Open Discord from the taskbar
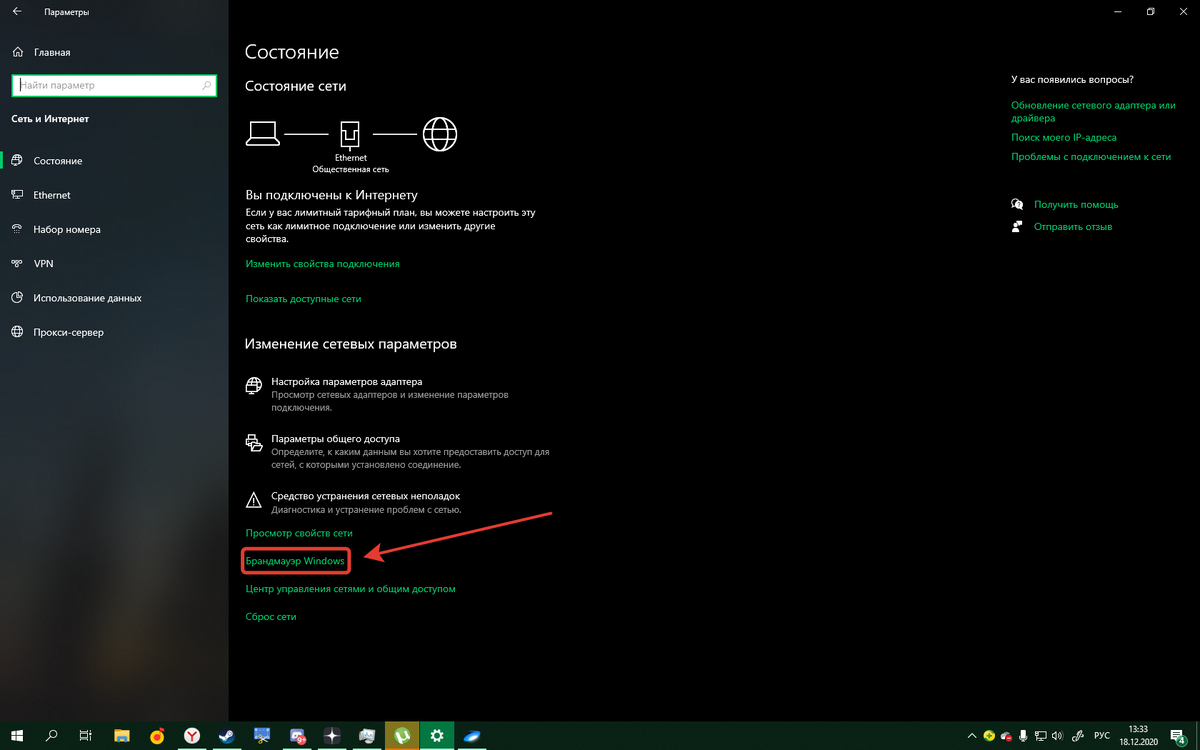Image resolution: width=1200 pixels, height=750 pixels. point(297,735)
